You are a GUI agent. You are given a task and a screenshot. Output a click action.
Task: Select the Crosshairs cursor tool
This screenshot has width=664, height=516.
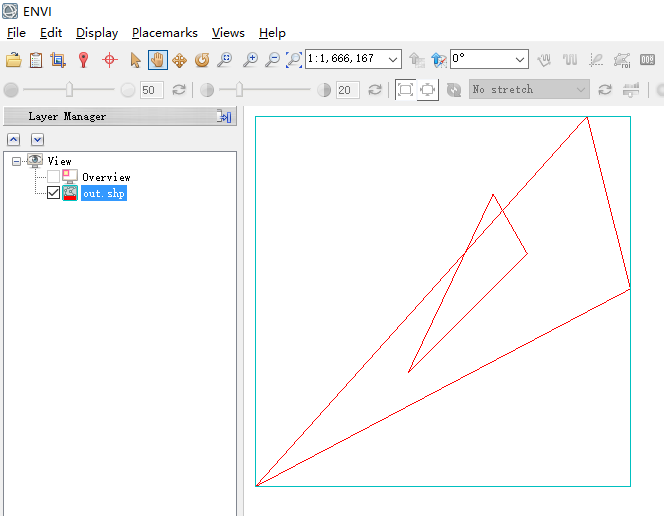pos(110,60)
